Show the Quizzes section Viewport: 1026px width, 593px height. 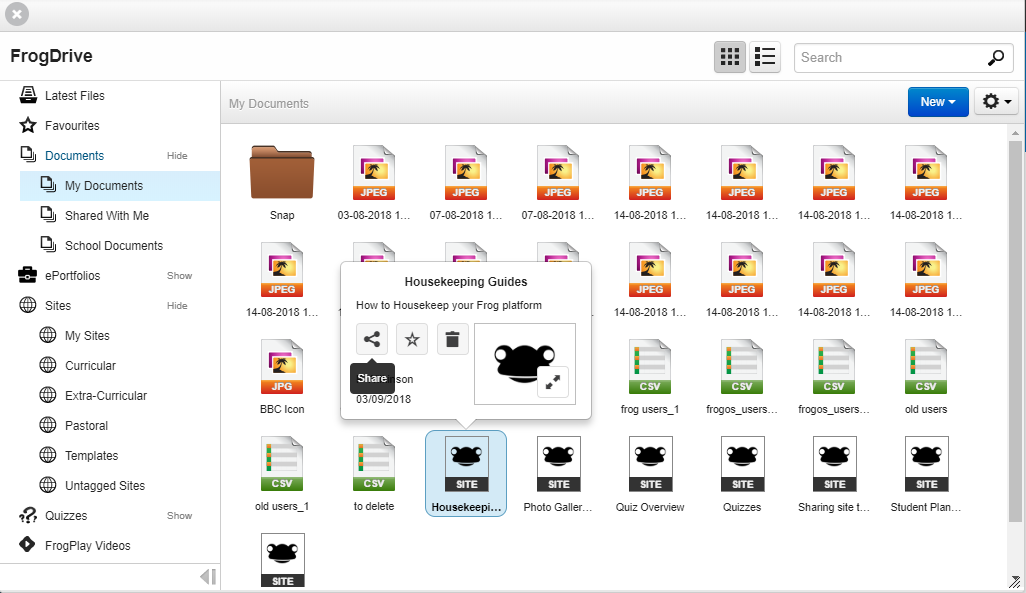(x=179, y=516)
